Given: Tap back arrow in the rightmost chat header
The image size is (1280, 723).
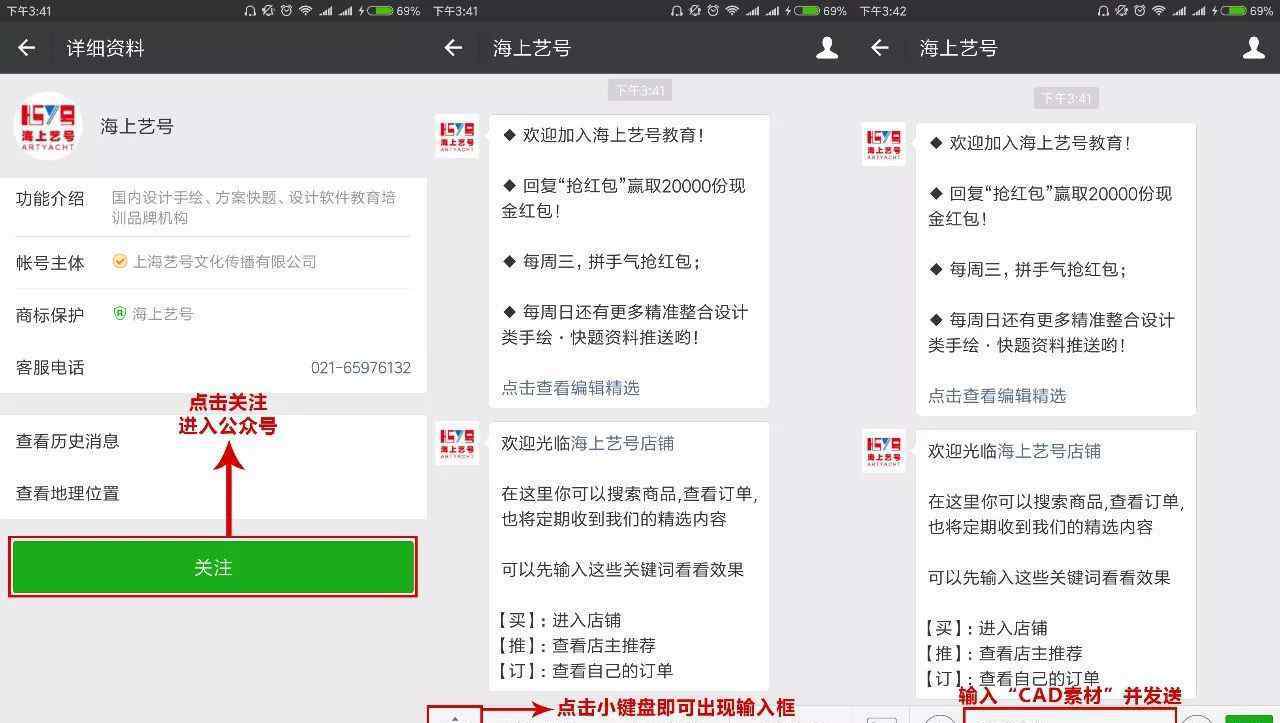Looking at the screenshot, I should [880, 48].
